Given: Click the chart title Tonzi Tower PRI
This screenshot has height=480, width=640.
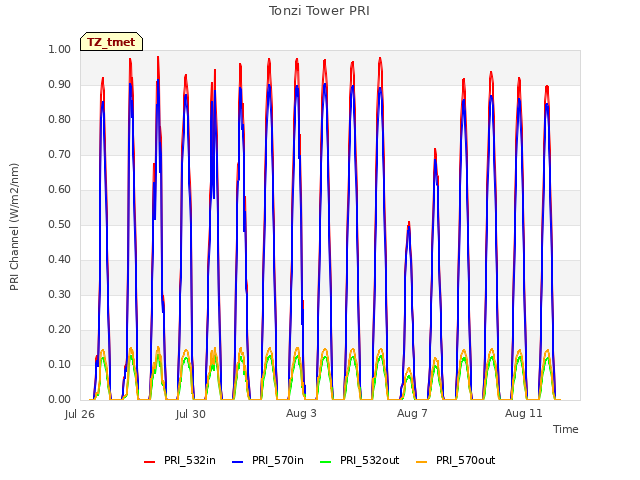Looking at the screenshot, I should click(319, 11).
